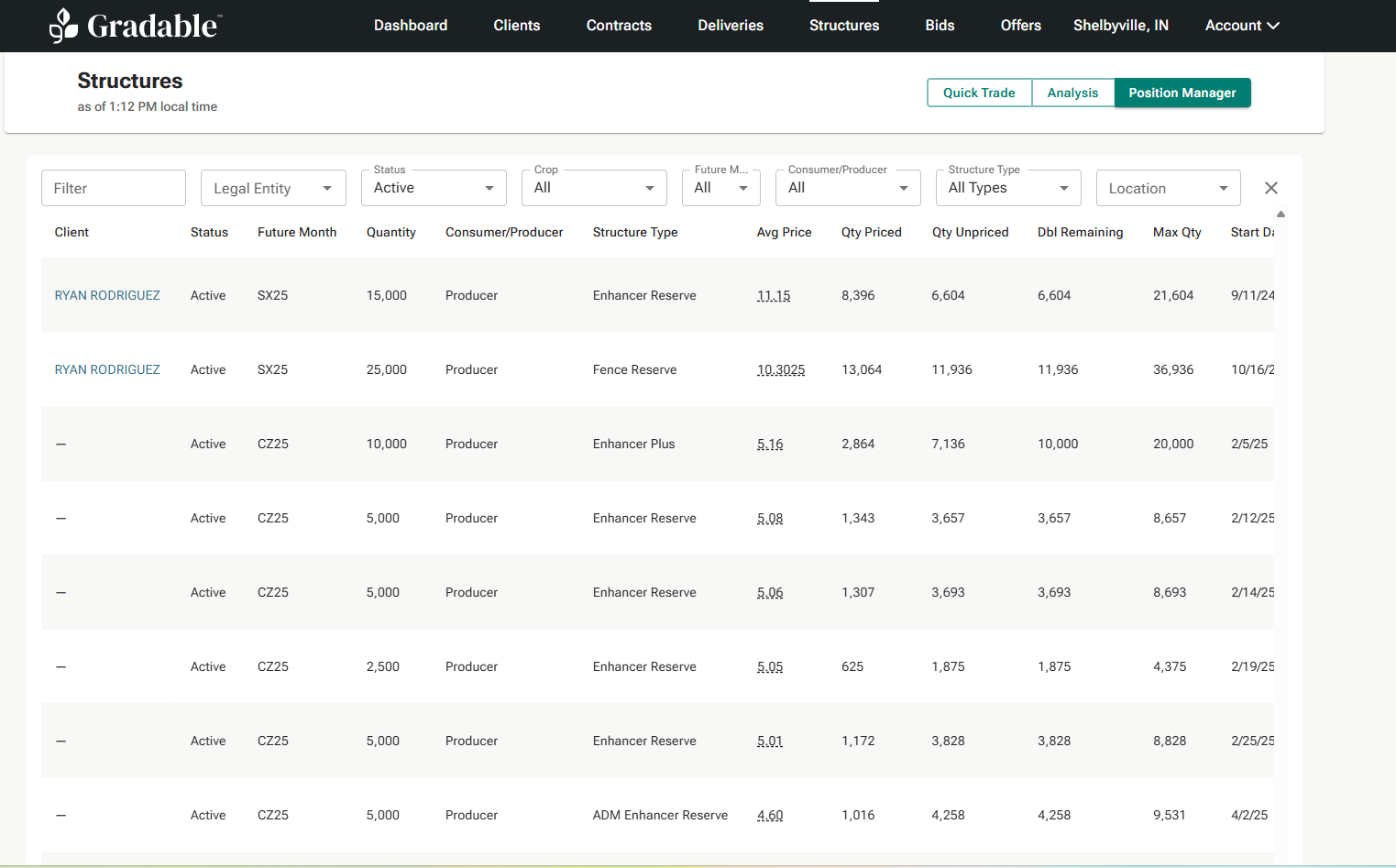Sort by the Max Qty column header
This screenshot has width=1396, height=868.
click(x=1177, y=232)
